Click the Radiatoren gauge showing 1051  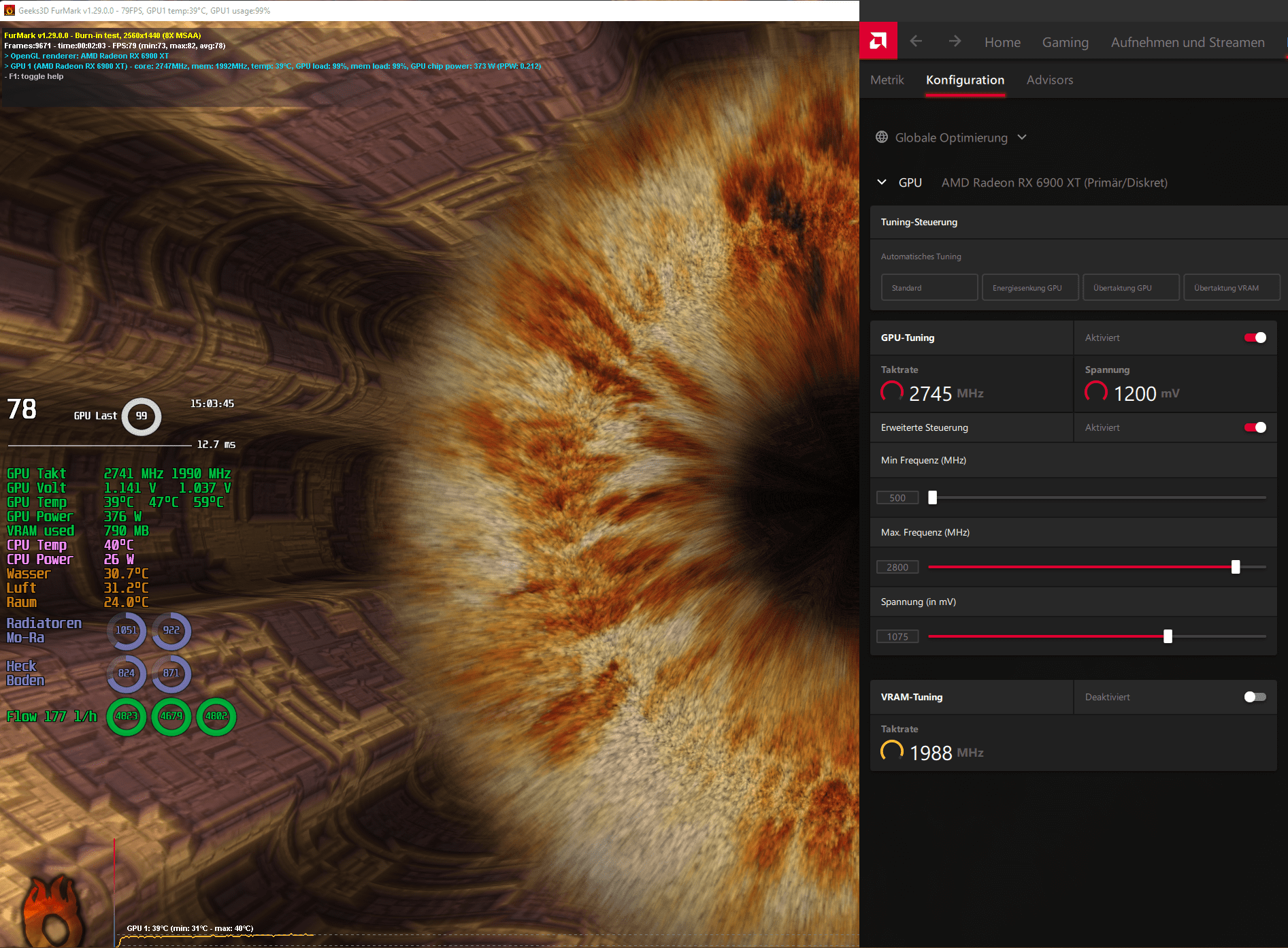[x=127, y=630]
